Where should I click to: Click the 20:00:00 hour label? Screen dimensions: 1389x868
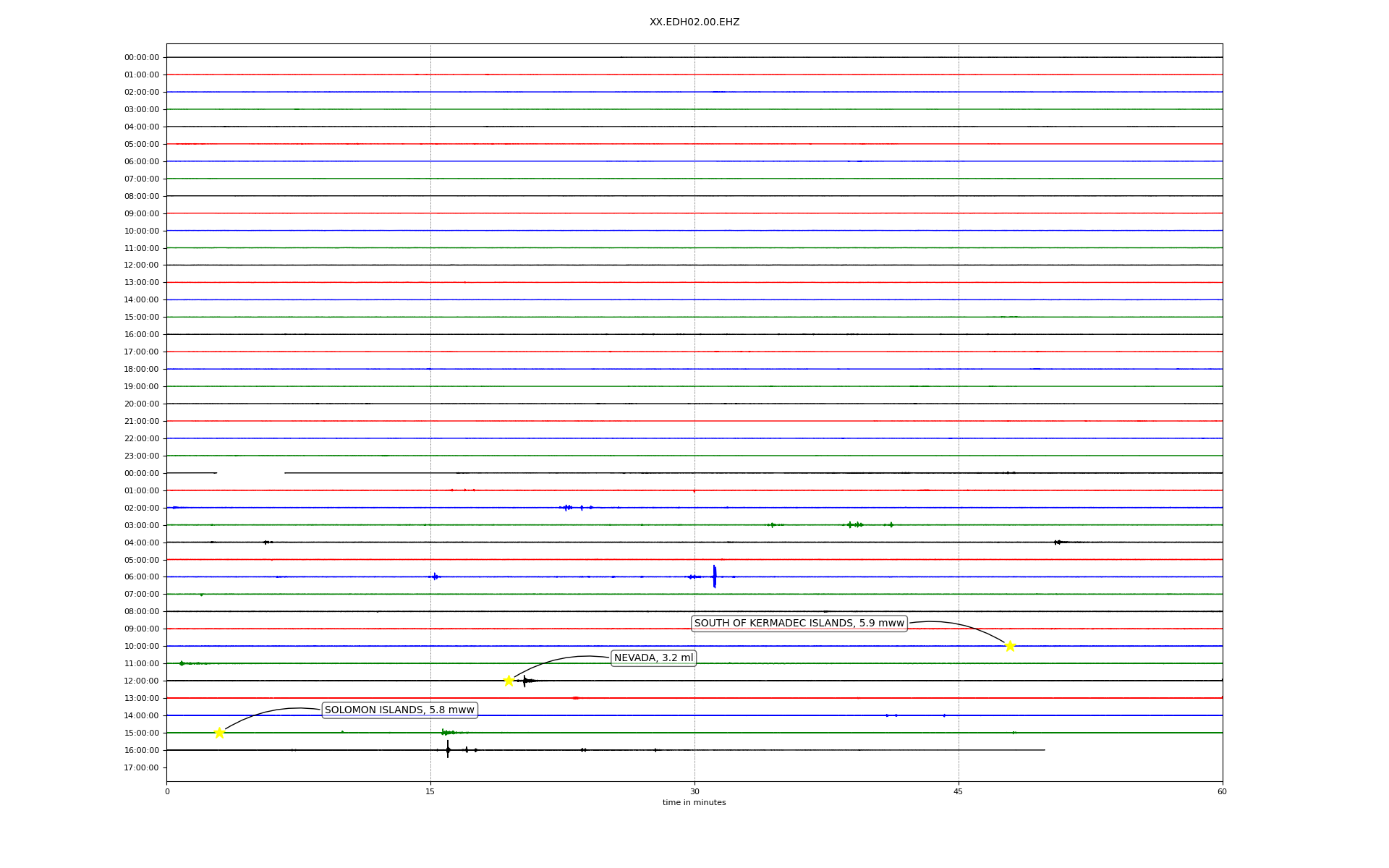click(142, 404)
